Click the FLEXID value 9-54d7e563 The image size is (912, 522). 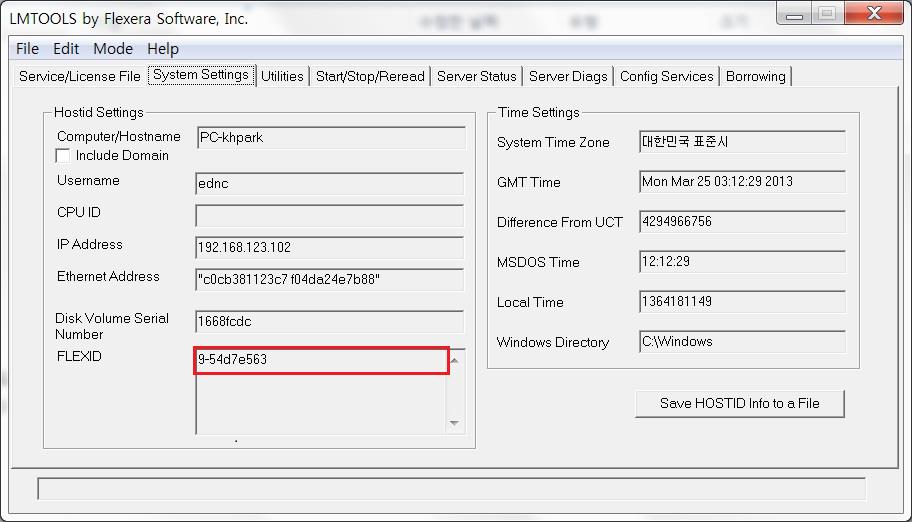tap(233, 360)
